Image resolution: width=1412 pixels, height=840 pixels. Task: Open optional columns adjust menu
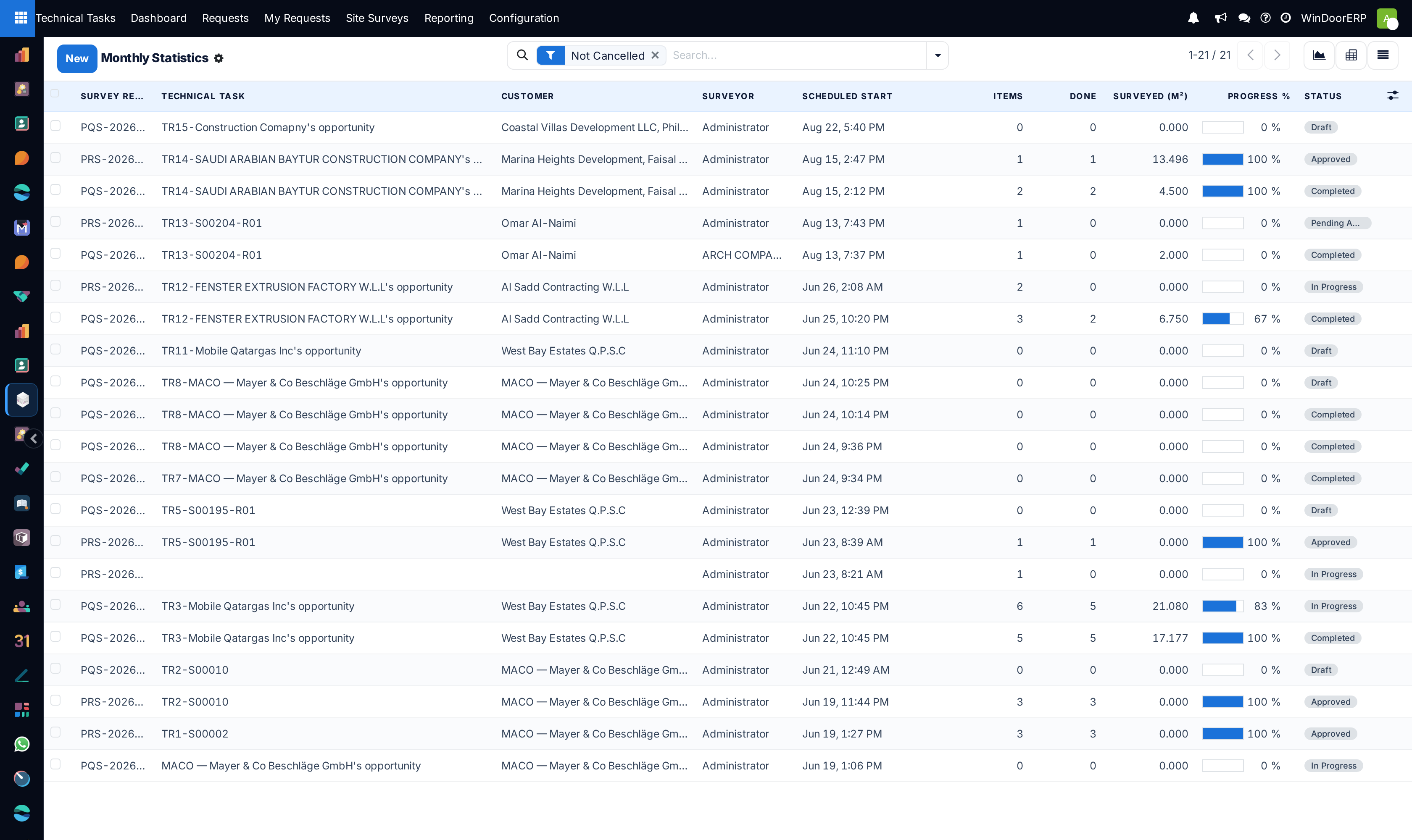(1393, 96)
